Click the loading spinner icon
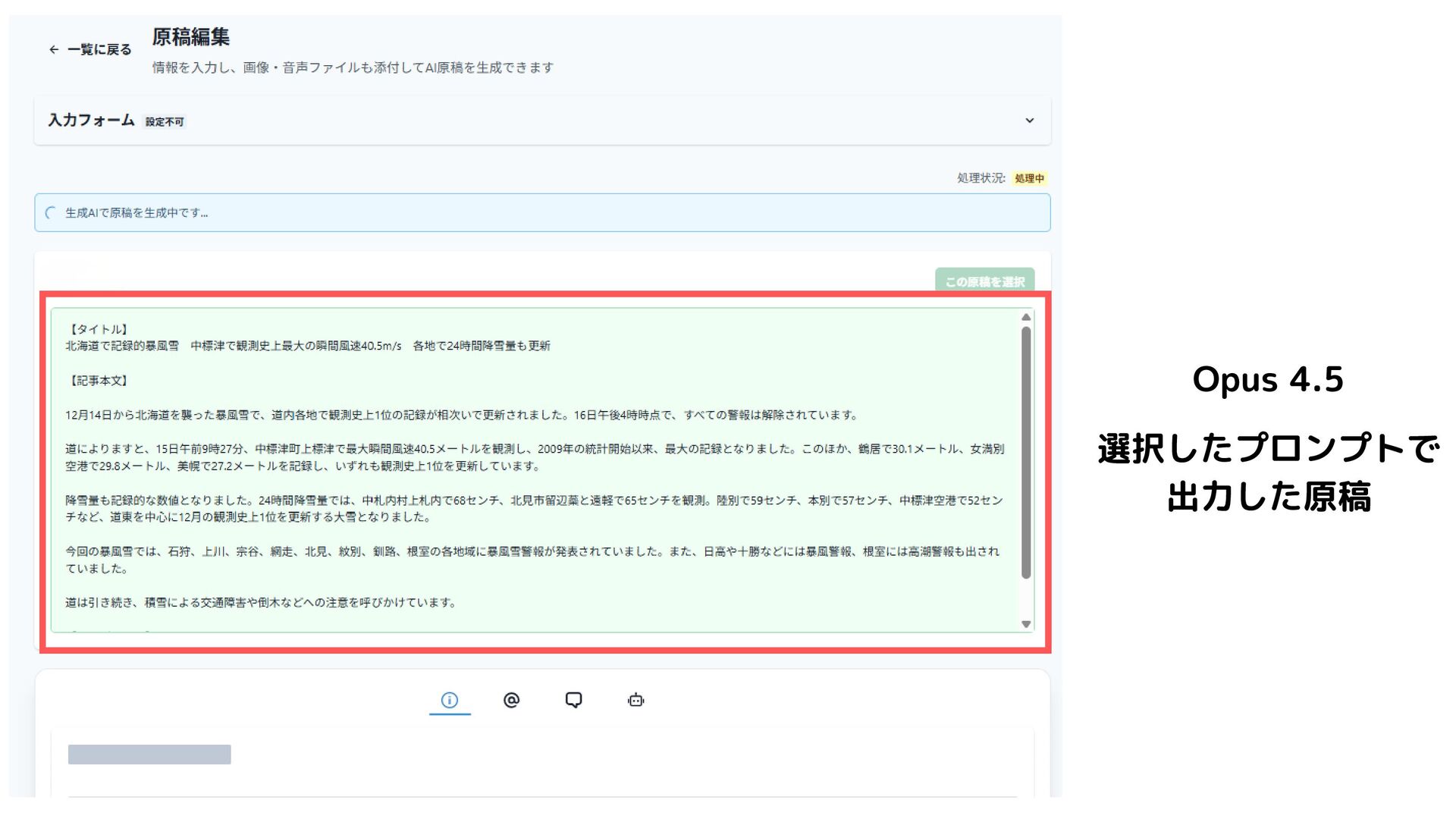Viewport: 1456px width, 819px height. coord(51,213)
